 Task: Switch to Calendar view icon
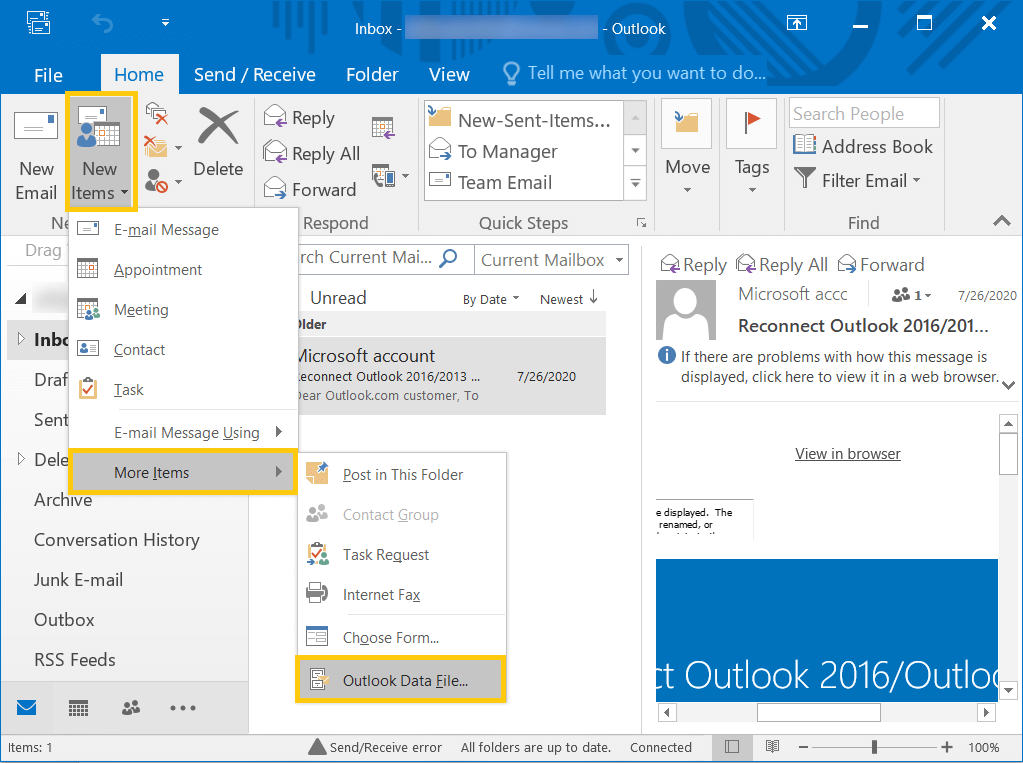coord(78,707)
